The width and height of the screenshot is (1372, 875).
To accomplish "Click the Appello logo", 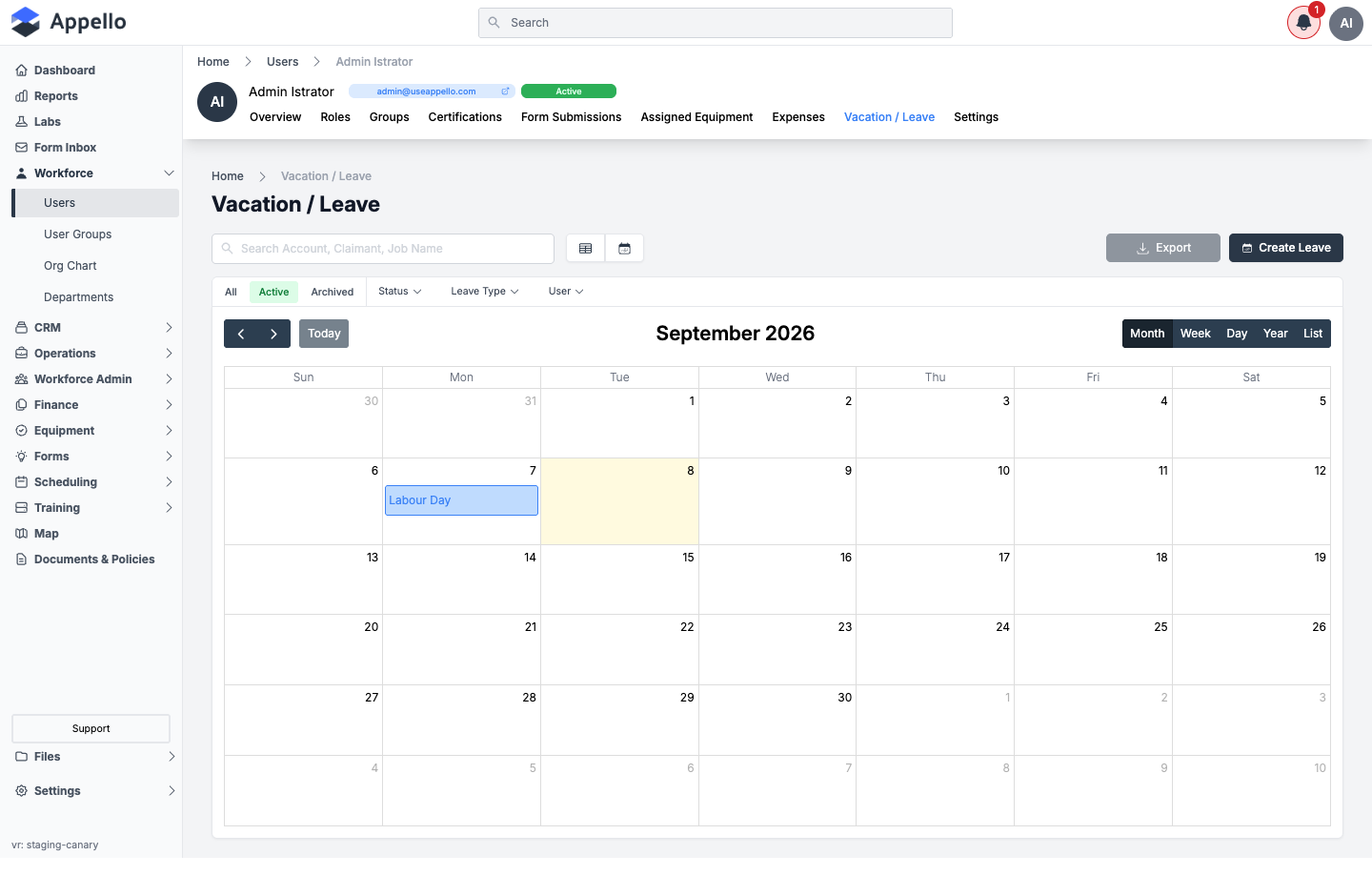I will click(69, 22).
